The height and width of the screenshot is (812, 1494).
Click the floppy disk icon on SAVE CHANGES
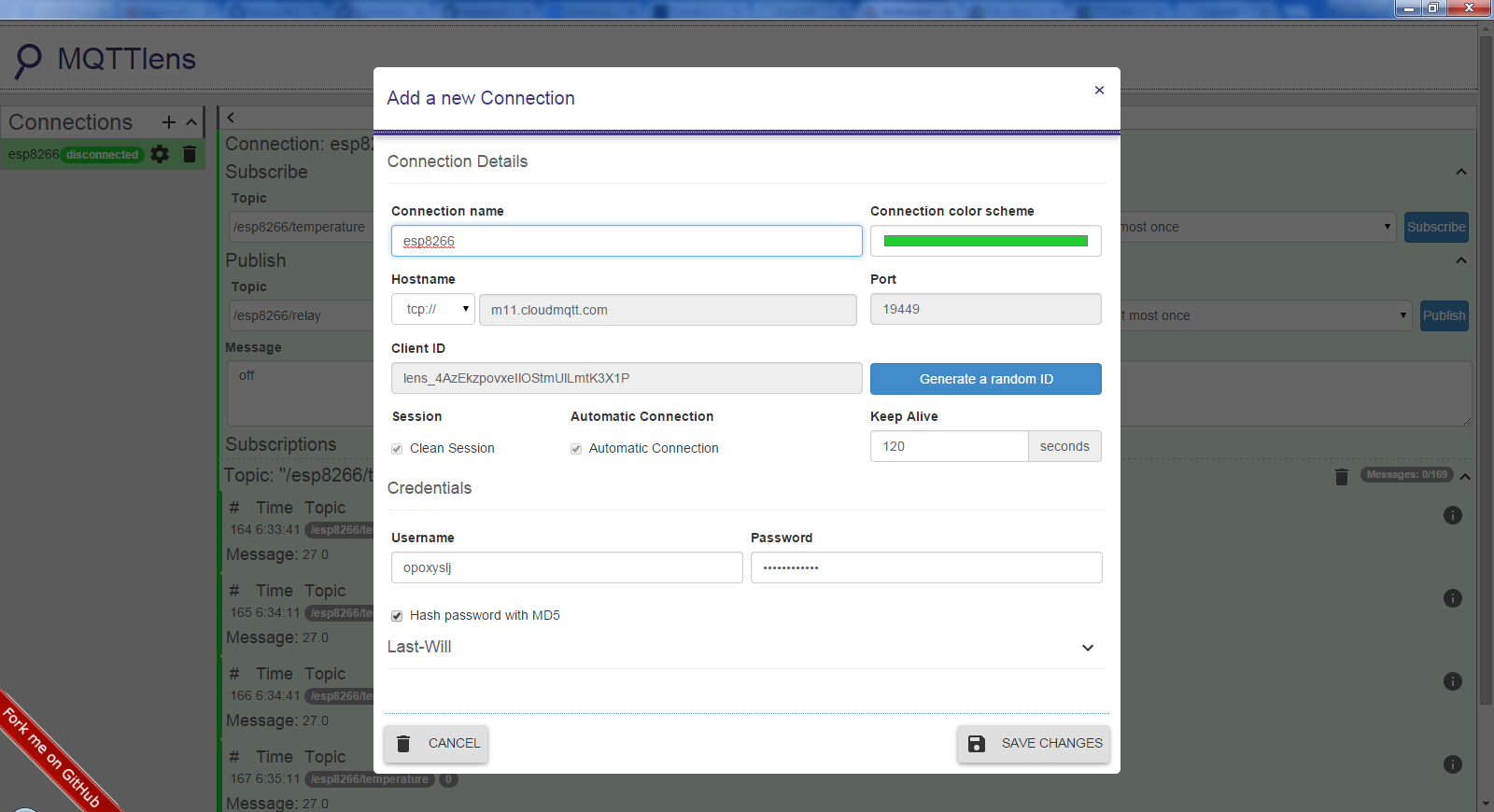(977, 744)
